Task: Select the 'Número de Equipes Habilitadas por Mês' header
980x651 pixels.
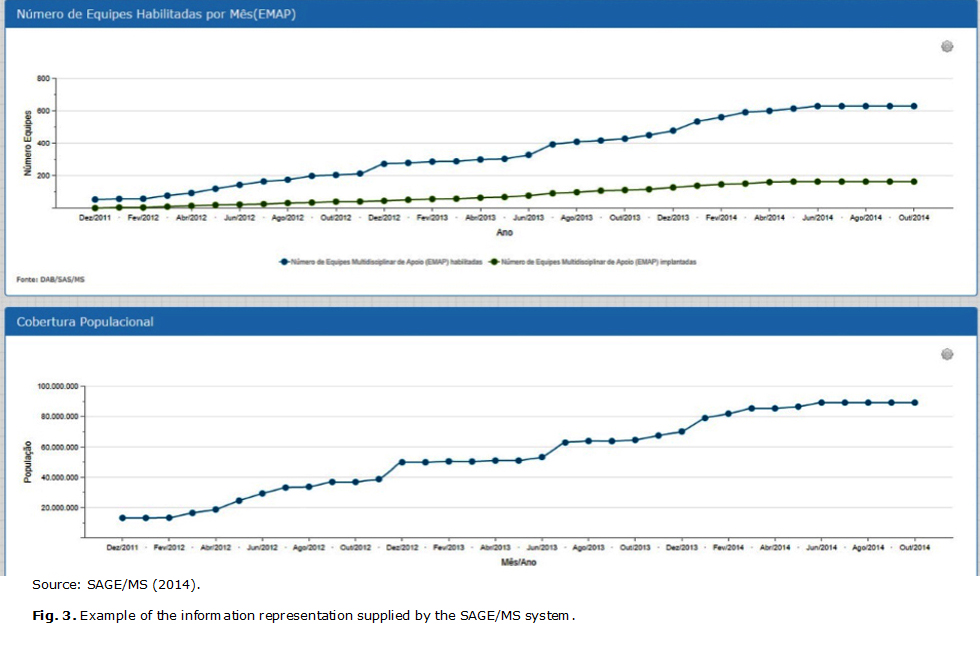Action: click(x=156, y=14)
